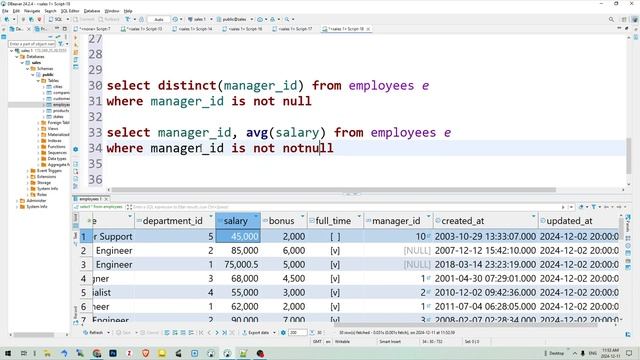Switch to the Script-7 editor tab
The height and width of the screenshot is (360, 640).
[x=92, y=29]
